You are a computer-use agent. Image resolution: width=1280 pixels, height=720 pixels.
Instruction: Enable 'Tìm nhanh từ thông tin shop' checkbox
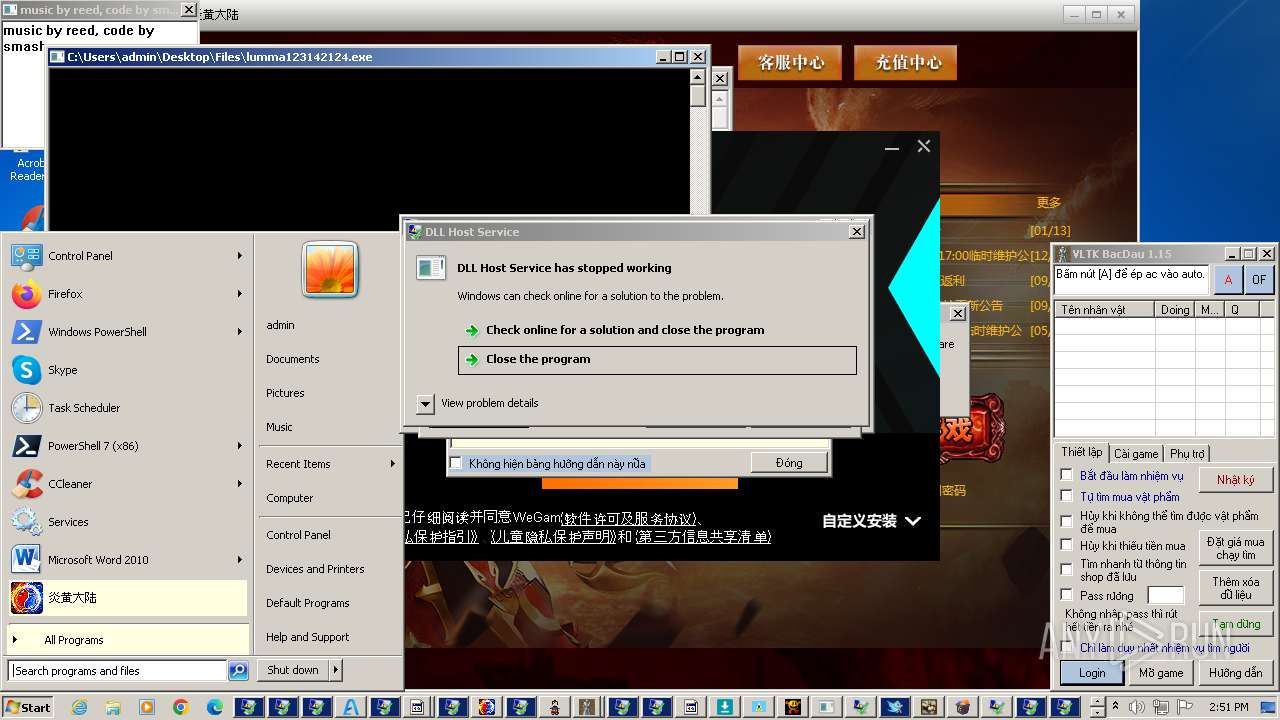coord(1067,568)
